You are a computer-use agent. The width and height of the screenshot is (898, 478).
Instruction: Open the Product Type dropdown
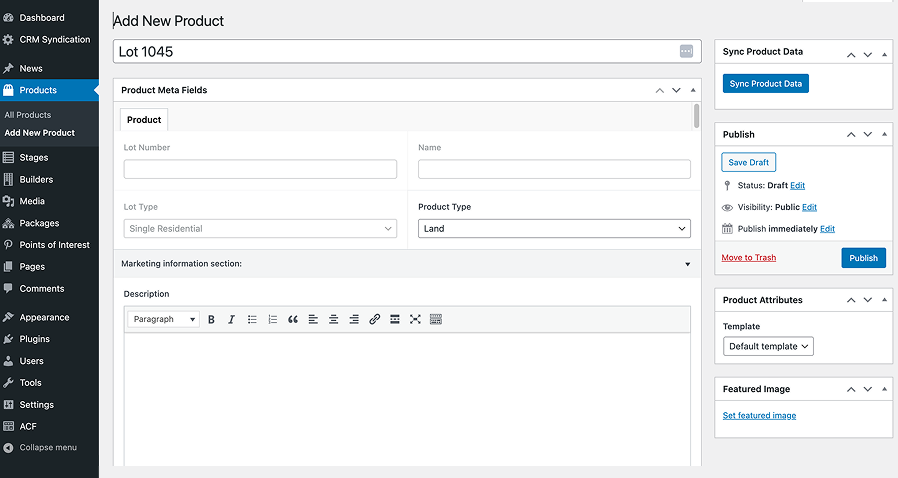554,228
